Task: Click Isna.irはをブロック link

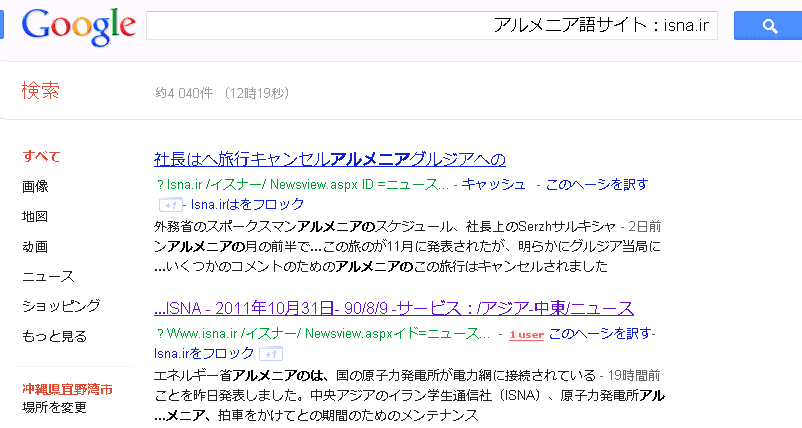Action: pos(248,205)
